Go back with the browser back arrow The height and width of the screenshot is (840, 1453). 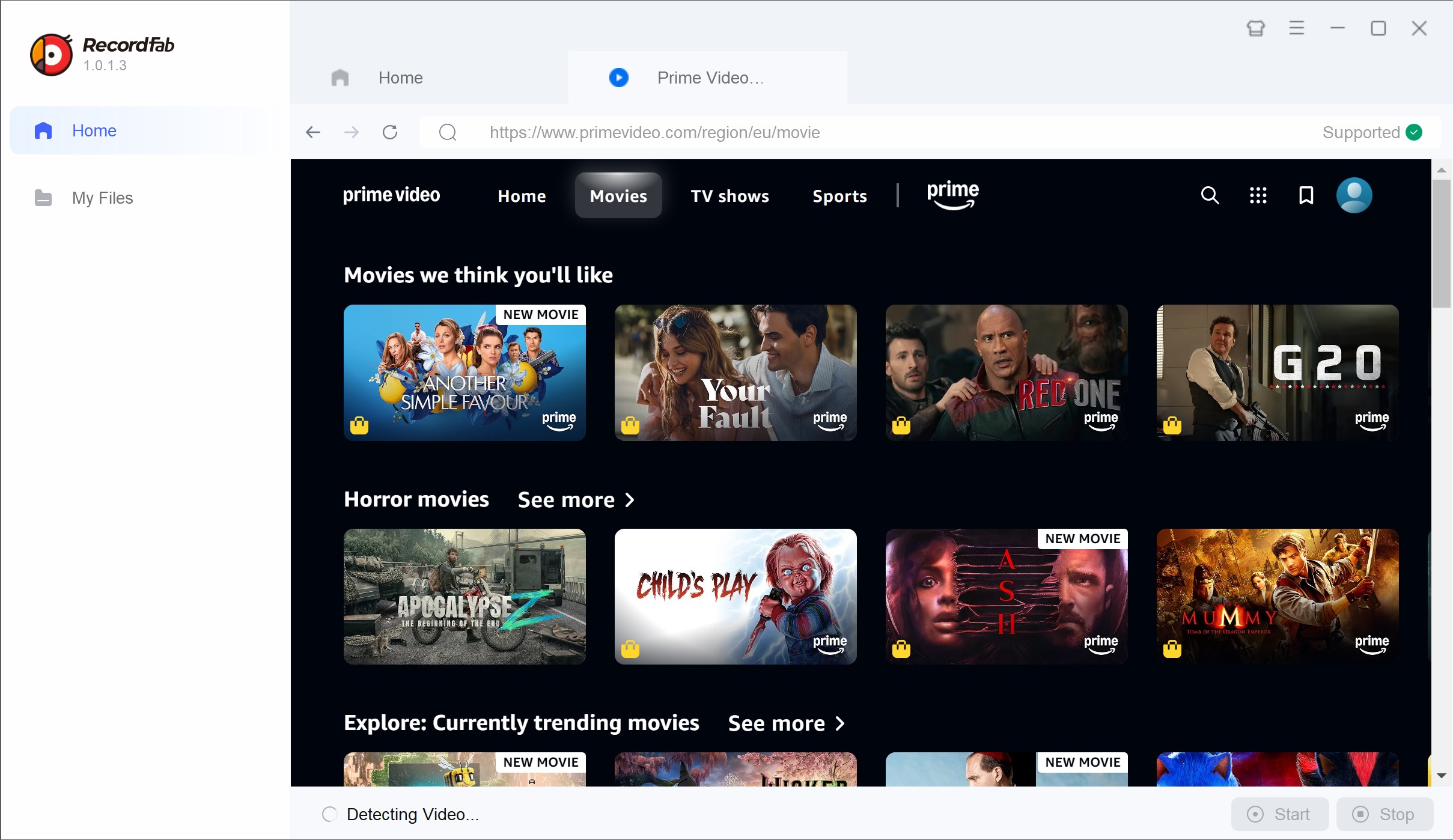click(313, 132)
